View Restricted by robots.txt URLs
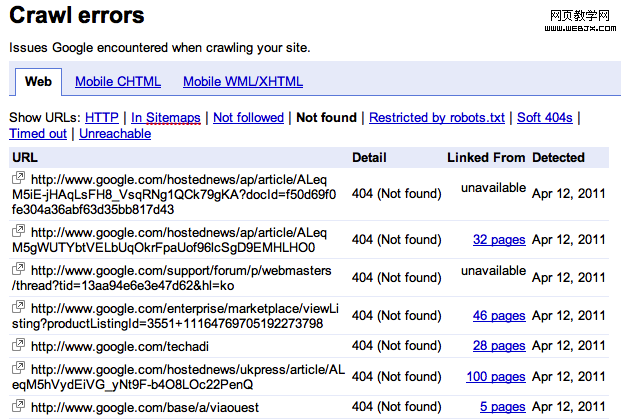This screenshot has height=420, width=627. coord(437,118)
